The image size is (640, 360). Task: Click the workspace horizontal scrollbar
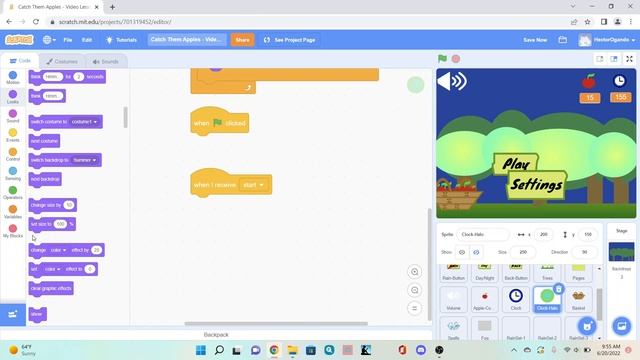pyautogui.click(x=276, y=324)
